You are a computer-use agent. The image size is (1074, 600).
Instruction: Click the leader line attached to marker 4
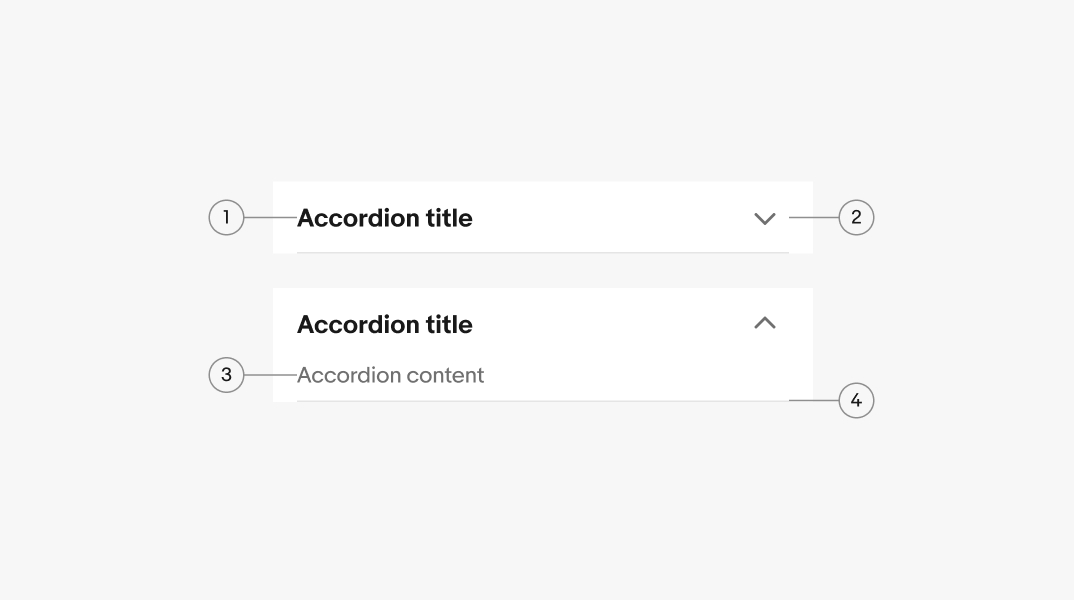813,400
